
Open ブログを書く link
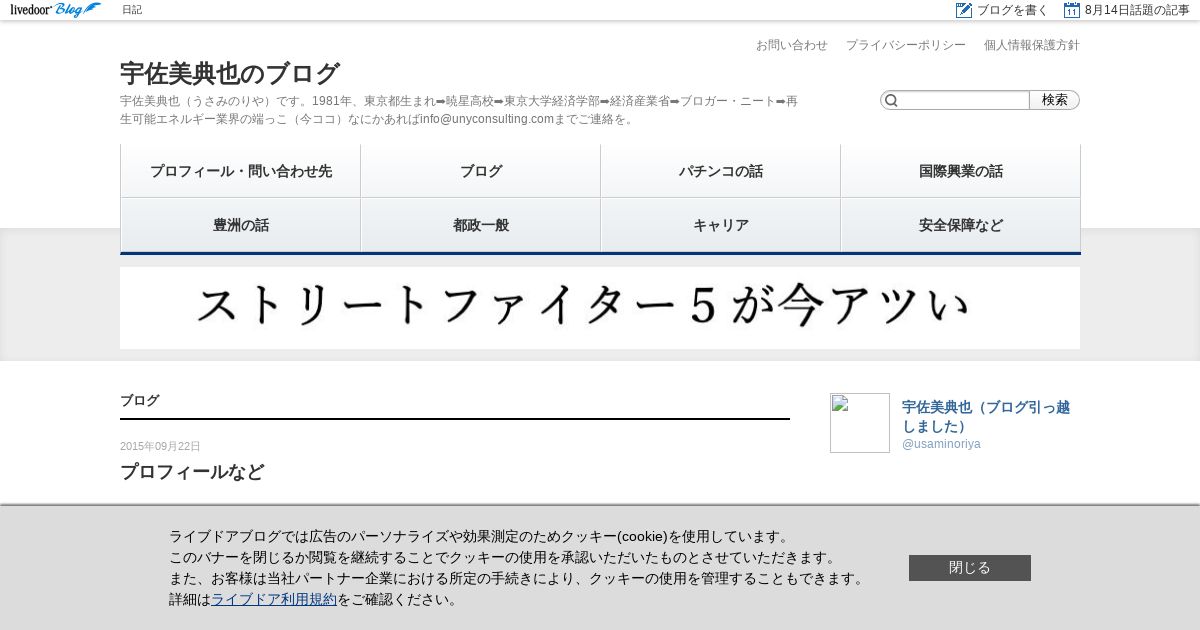1013,10
